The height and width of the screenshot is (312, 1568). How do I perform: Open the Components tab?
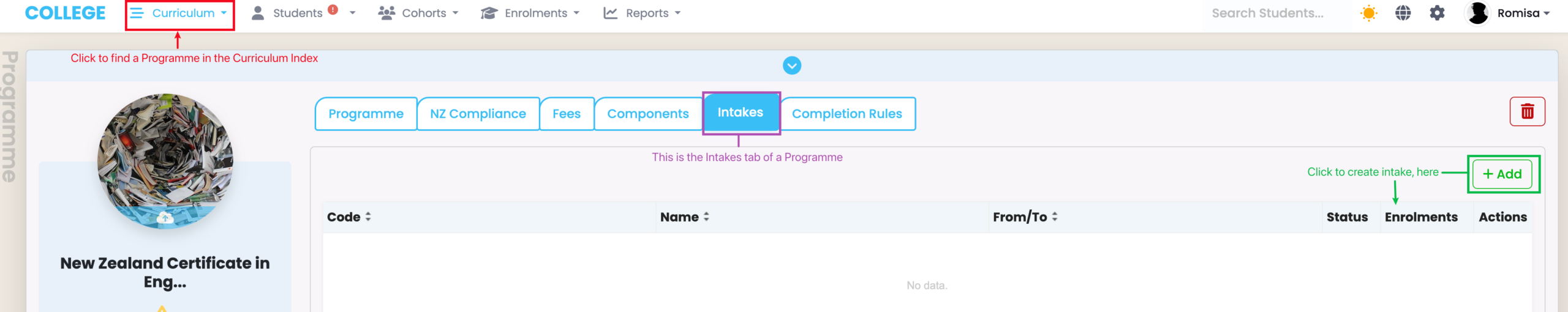[647, 114]
